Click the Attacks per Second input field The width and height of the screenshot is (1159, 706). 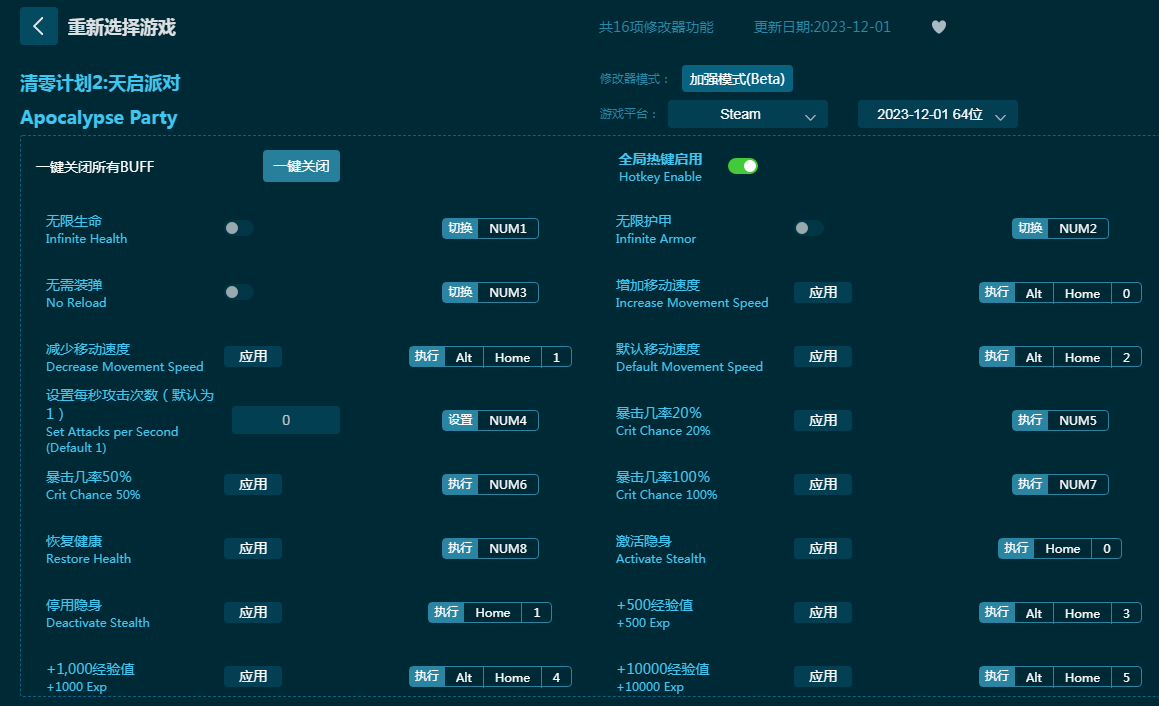(x=286, y=420)
